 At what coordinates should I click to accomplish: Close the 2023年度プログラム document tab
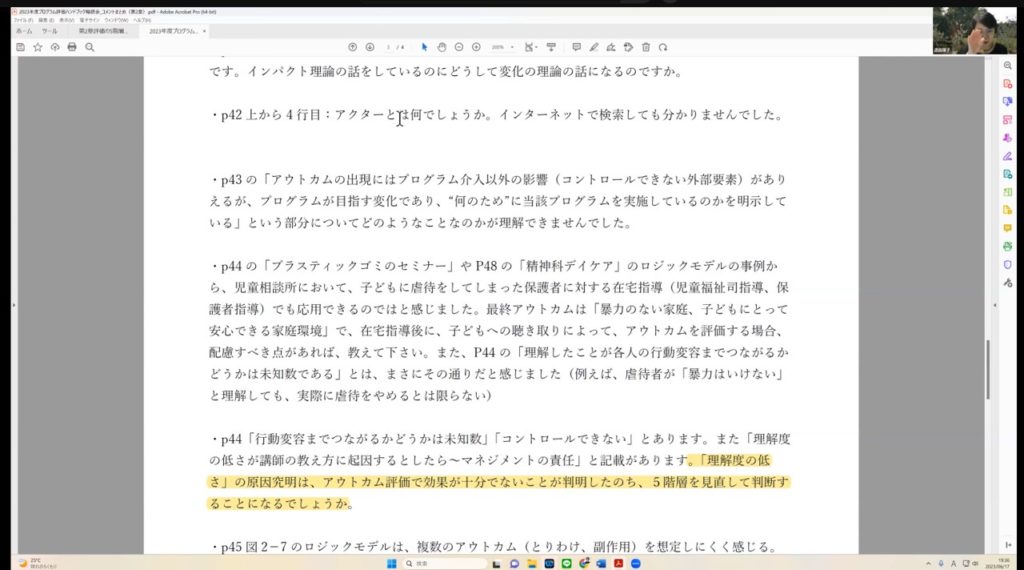[x=204, y=31]
